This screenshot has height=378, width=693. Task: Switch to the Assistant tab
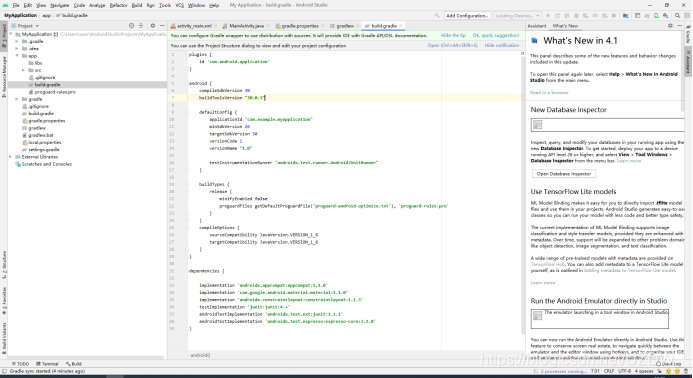[x=537, y=26]
